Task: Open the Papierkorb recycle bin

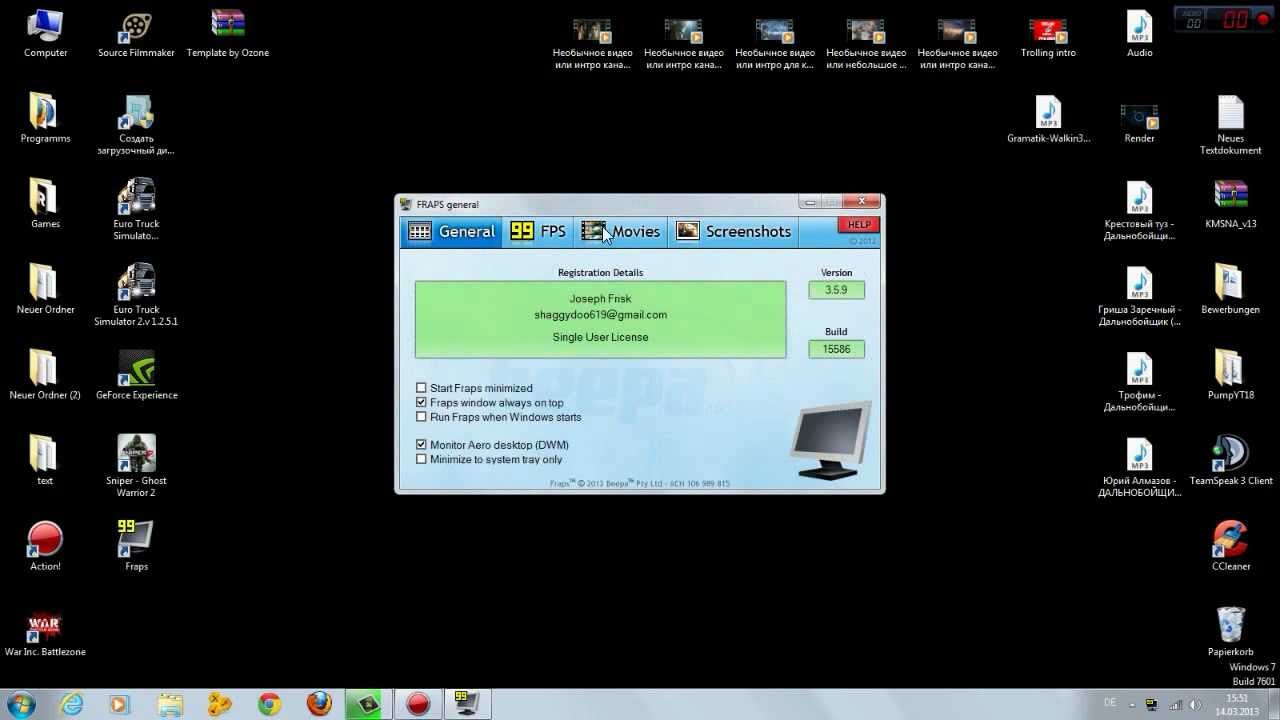Action: [x=1230, y=632]
